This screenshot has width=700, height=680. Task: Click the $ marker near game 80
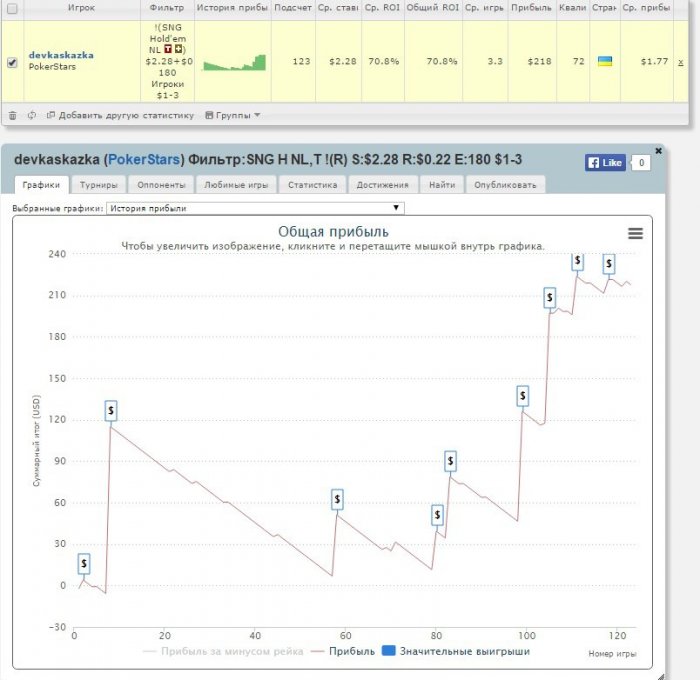[438, 515]
